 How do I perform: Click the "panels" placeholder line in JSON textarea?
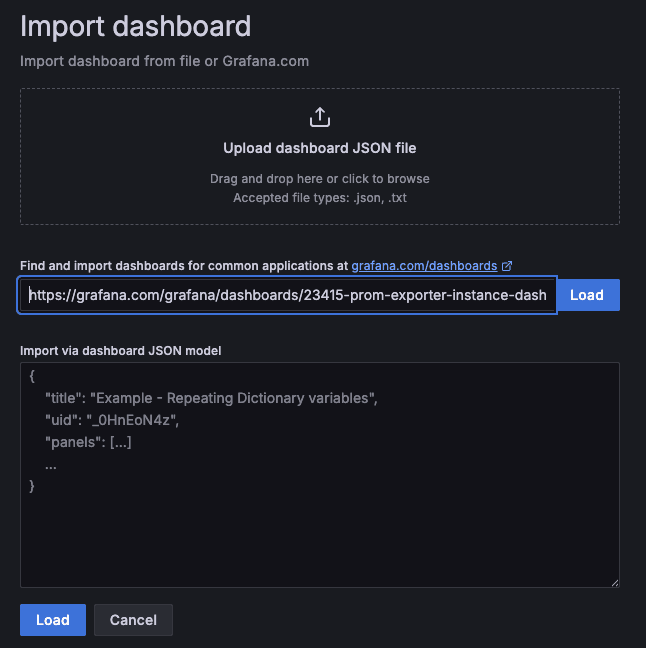(88, 442)
